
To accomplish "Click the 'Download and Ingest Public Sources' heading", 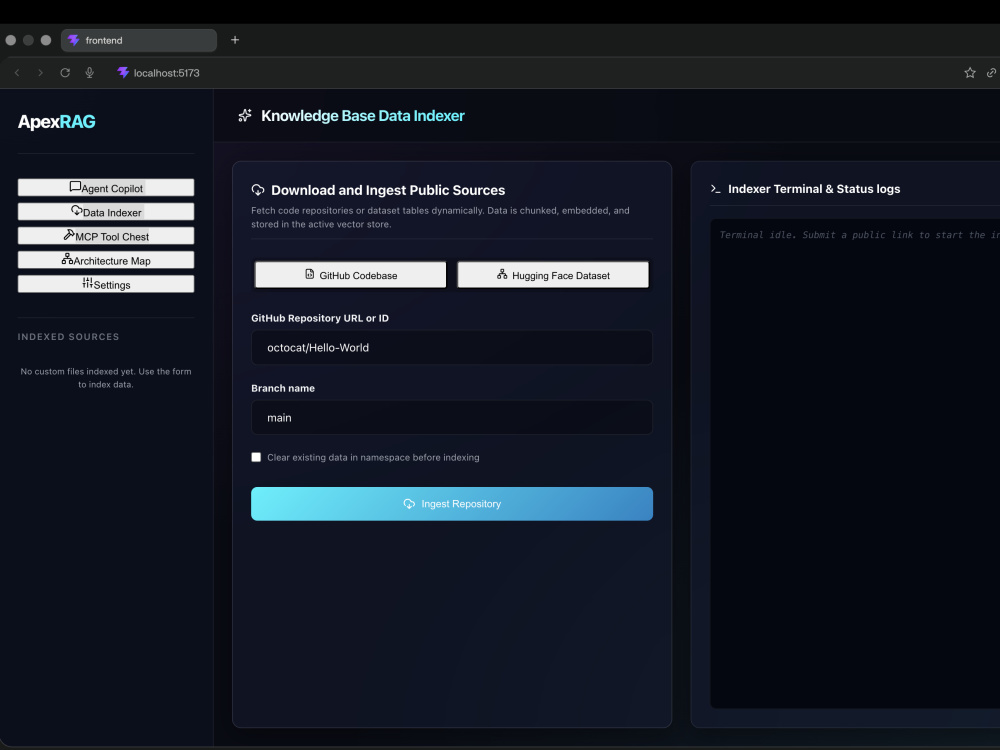I will 388,190.
